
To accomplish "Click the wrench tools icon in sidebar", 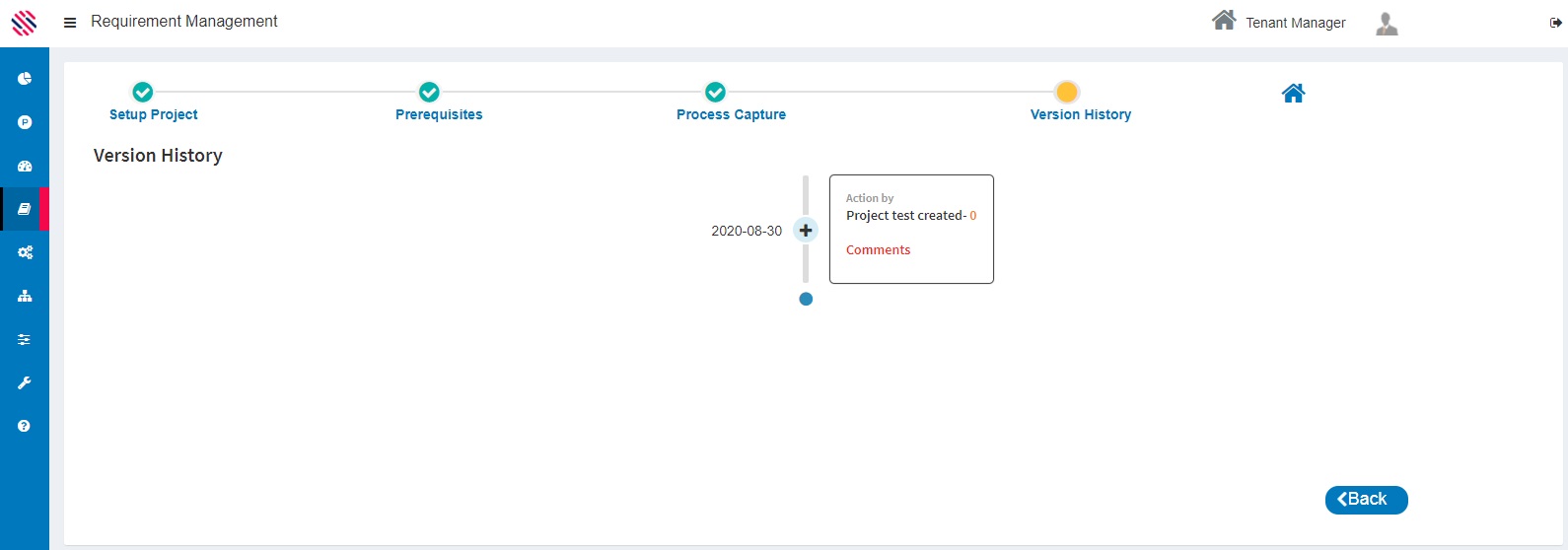I will [x=25, y=382].
